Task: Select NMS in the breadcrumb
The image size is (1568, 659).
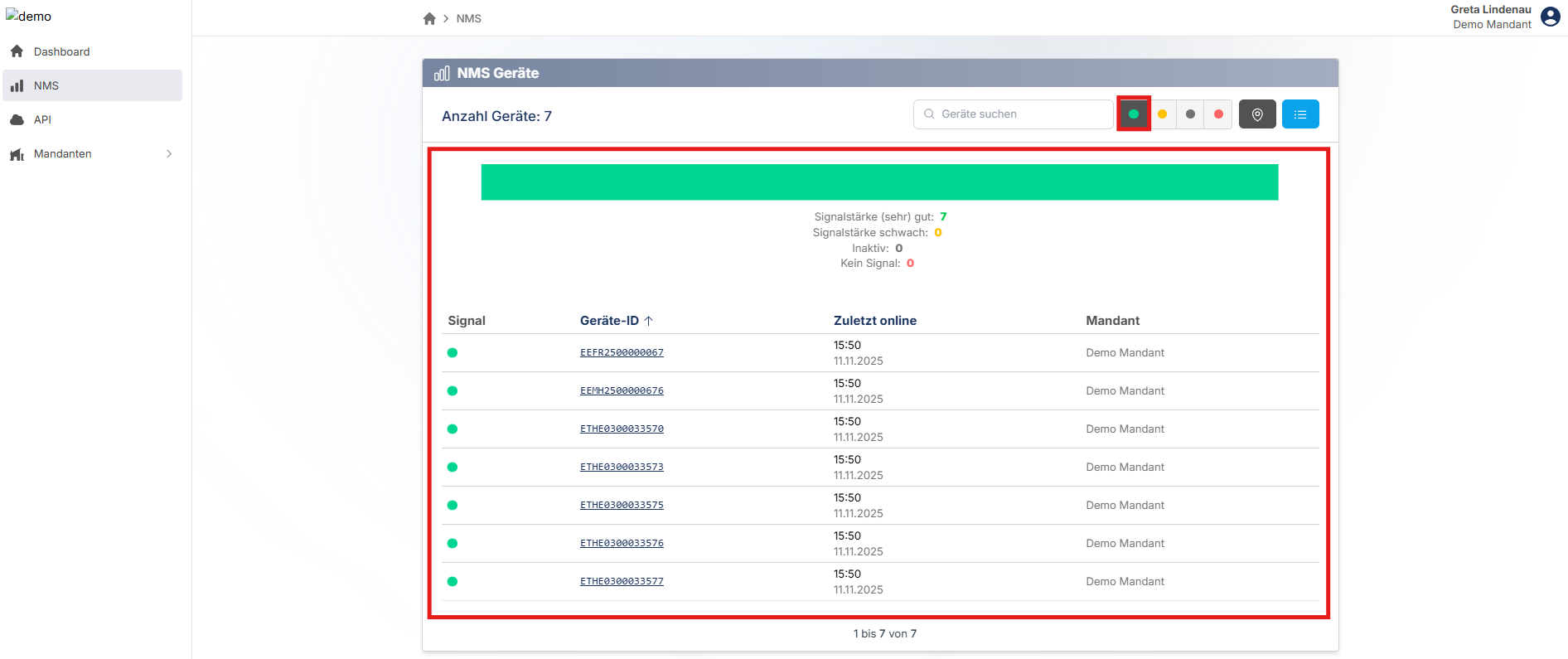Action: 468,18
